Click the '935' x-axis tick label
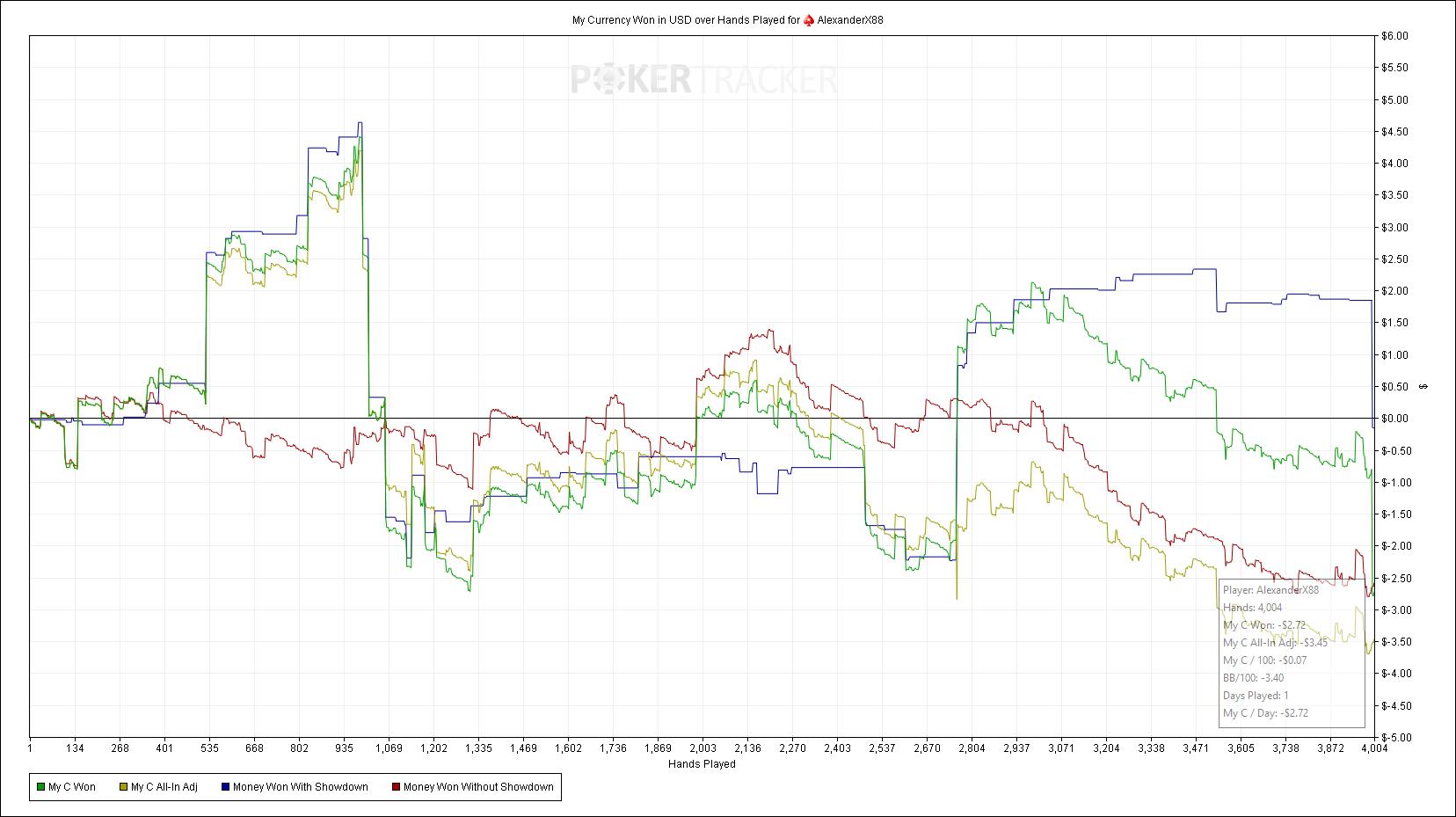This screenshot has width=1456, height=817. pyautogui.click(x=344, y=749)
